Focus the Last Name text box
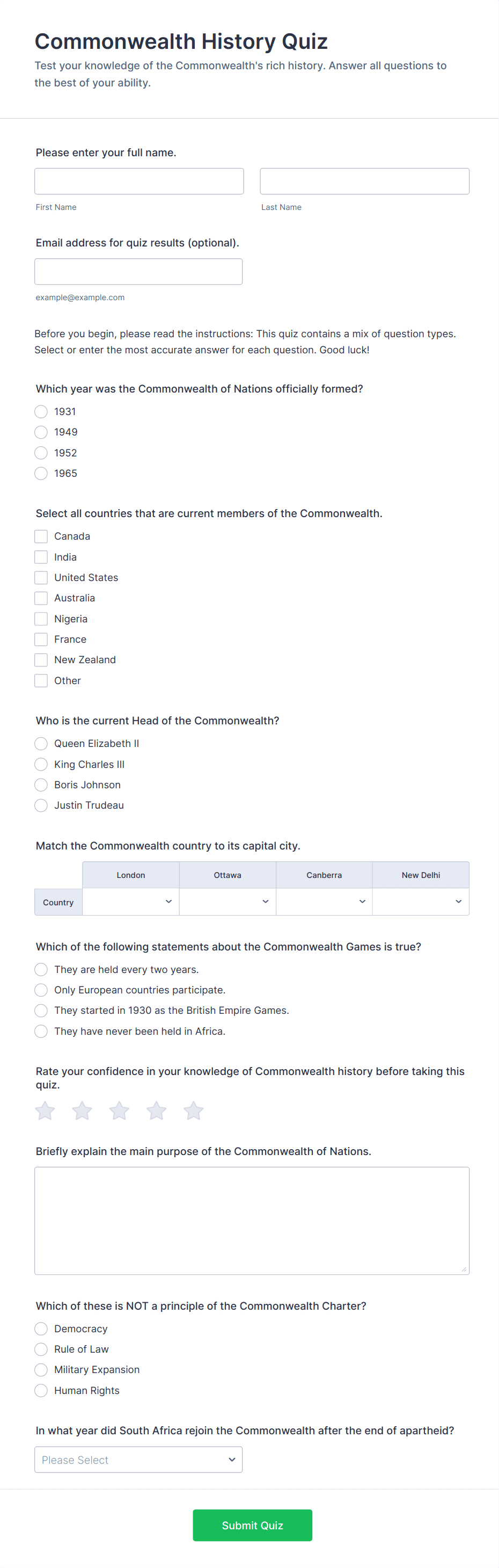499x1568 pixels. [364, 182]
